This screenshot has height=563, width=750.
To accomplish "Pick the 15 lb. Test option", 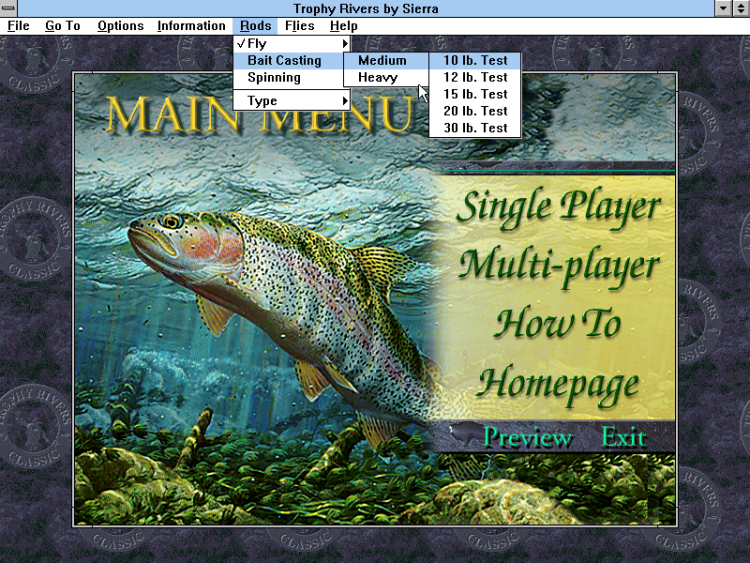I will tap(475, 94).
